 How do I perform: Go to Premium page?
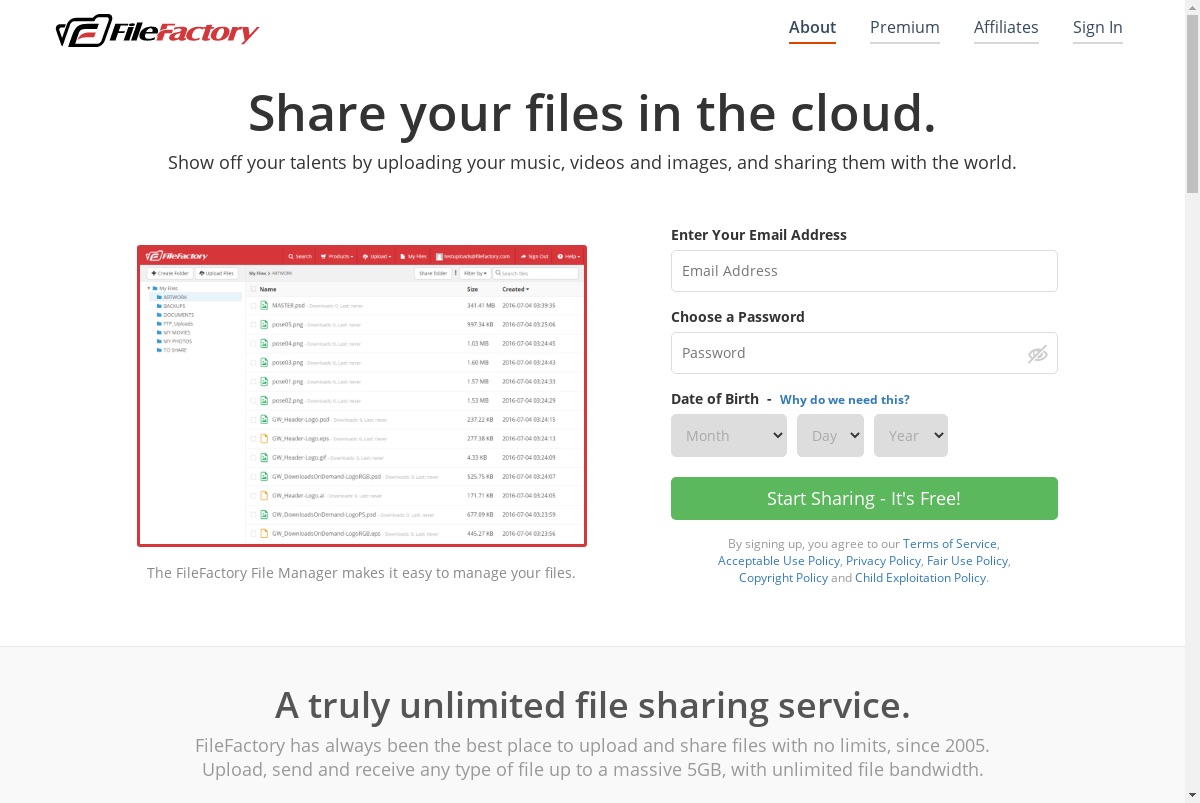[905, 28]
